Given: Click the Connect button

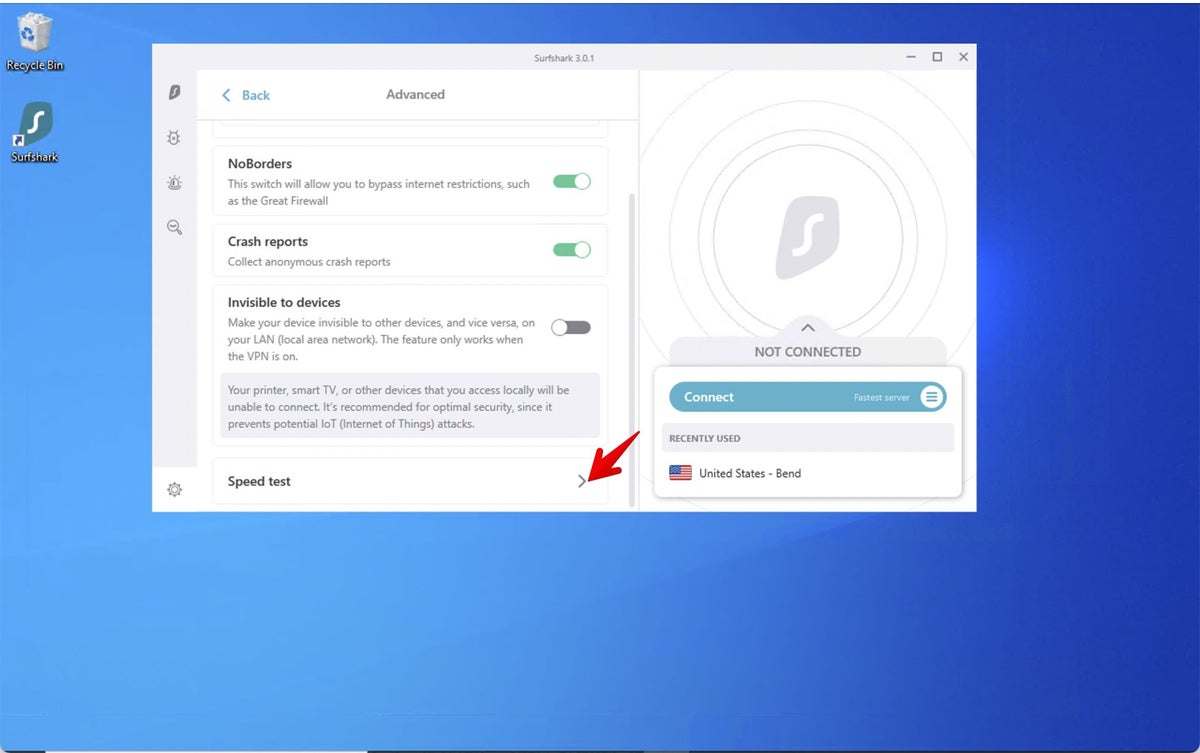Looking at the screenshot, I should pyautogui.click(x=807, y=397).
